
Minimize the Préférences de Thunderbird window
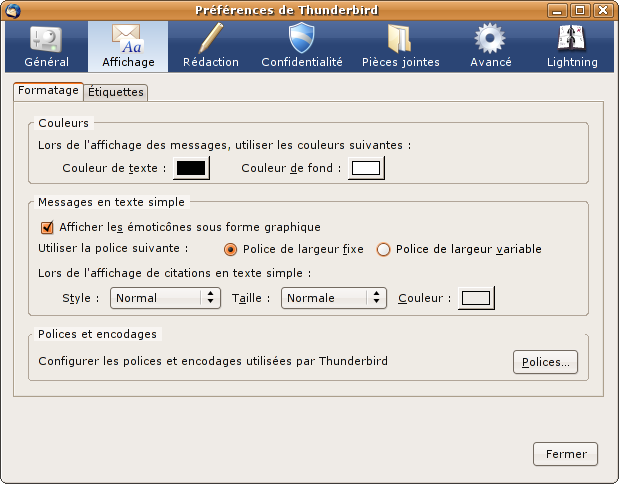(557, 11)
